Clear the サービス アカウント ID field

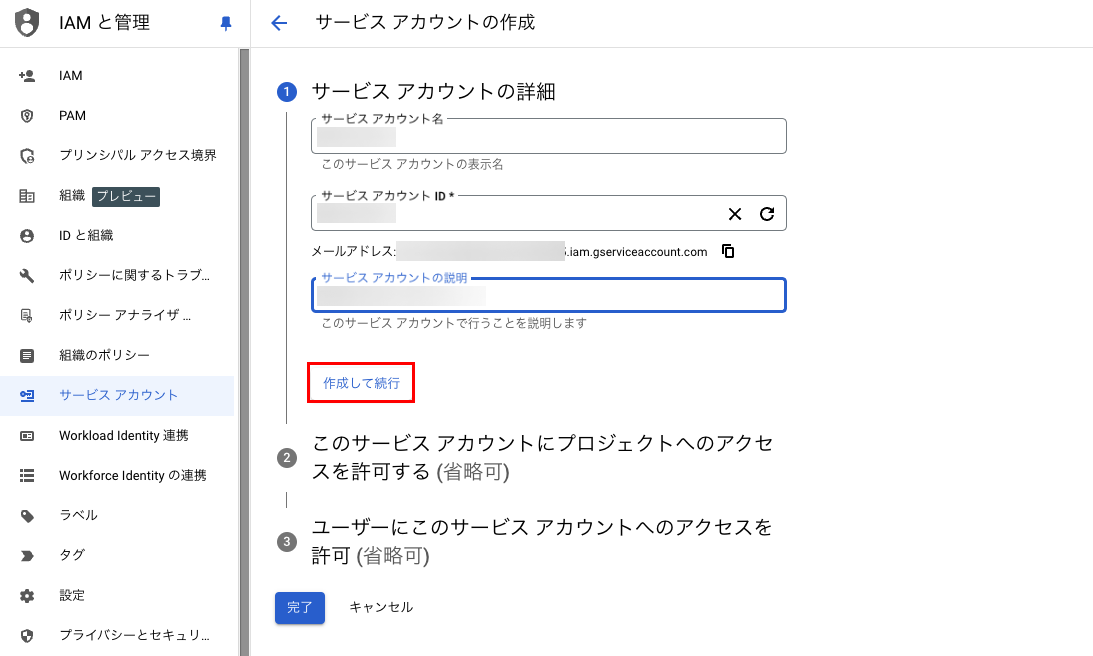point(734,213)
